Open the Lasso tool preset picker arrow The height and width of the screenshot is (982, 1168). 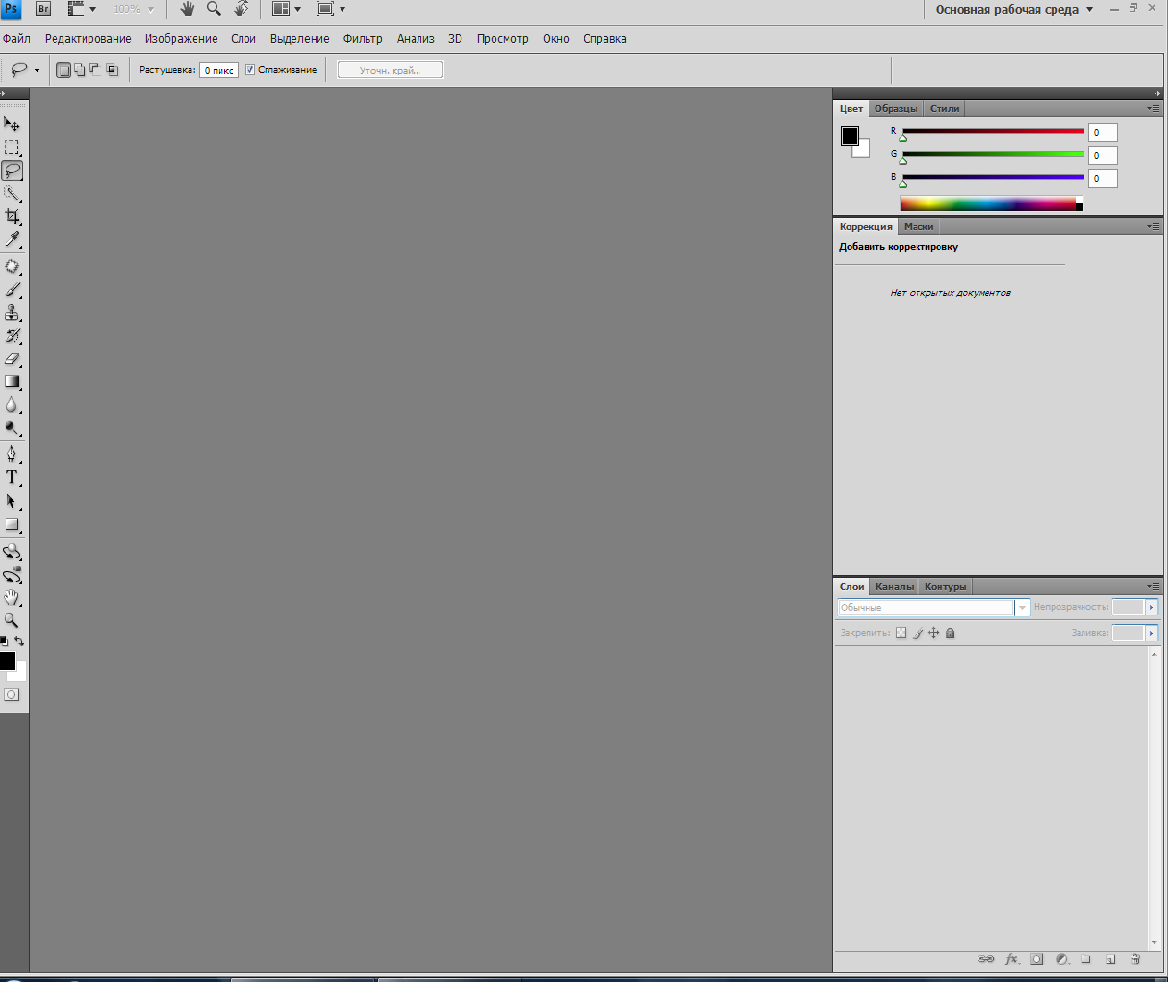(37, 71)
